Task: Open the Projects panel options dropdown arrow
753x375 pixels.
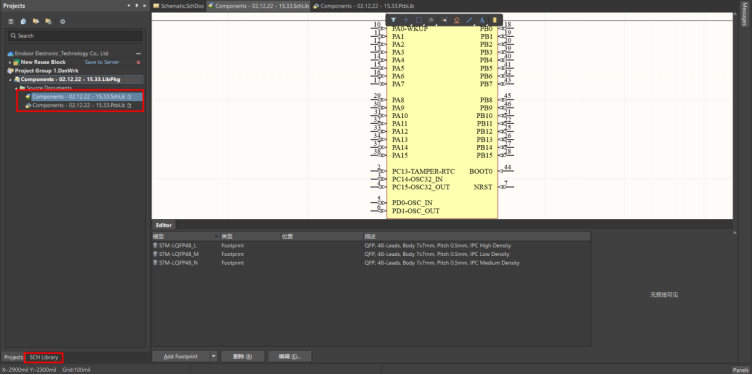Action: pos(129,6)
